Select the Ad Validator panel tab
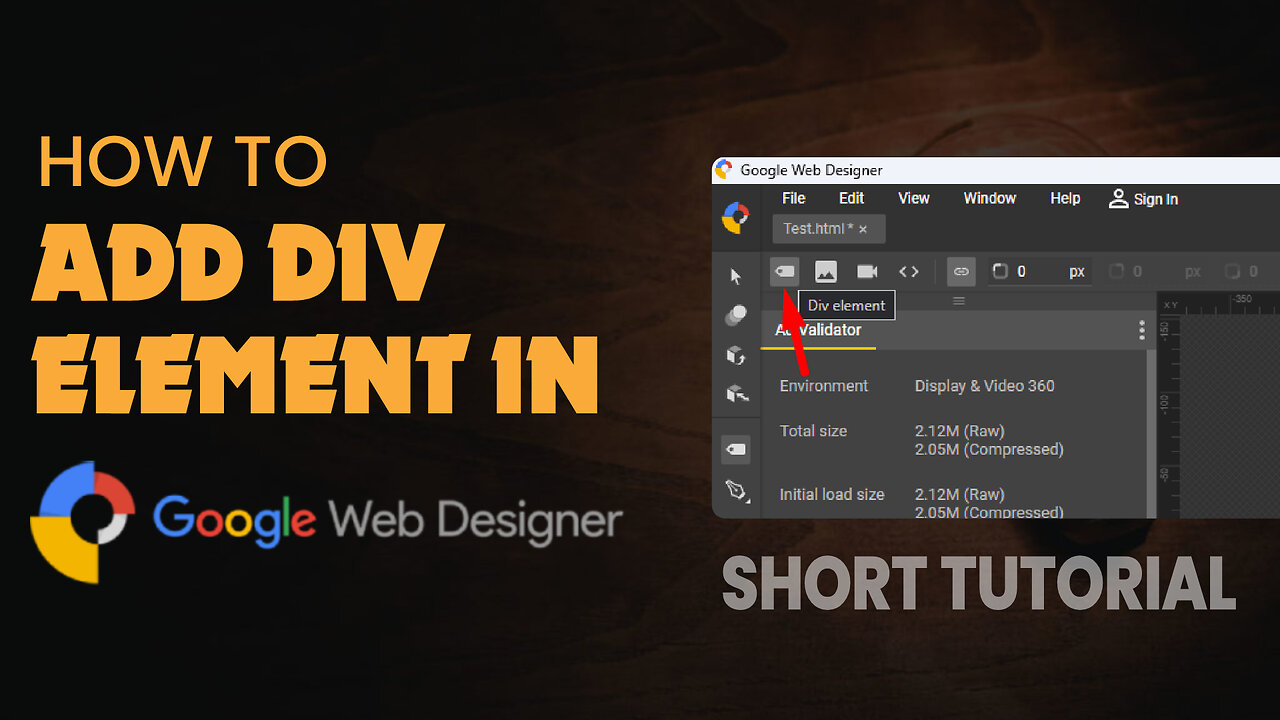1280x720 pixels. click(x=818, y=330)
